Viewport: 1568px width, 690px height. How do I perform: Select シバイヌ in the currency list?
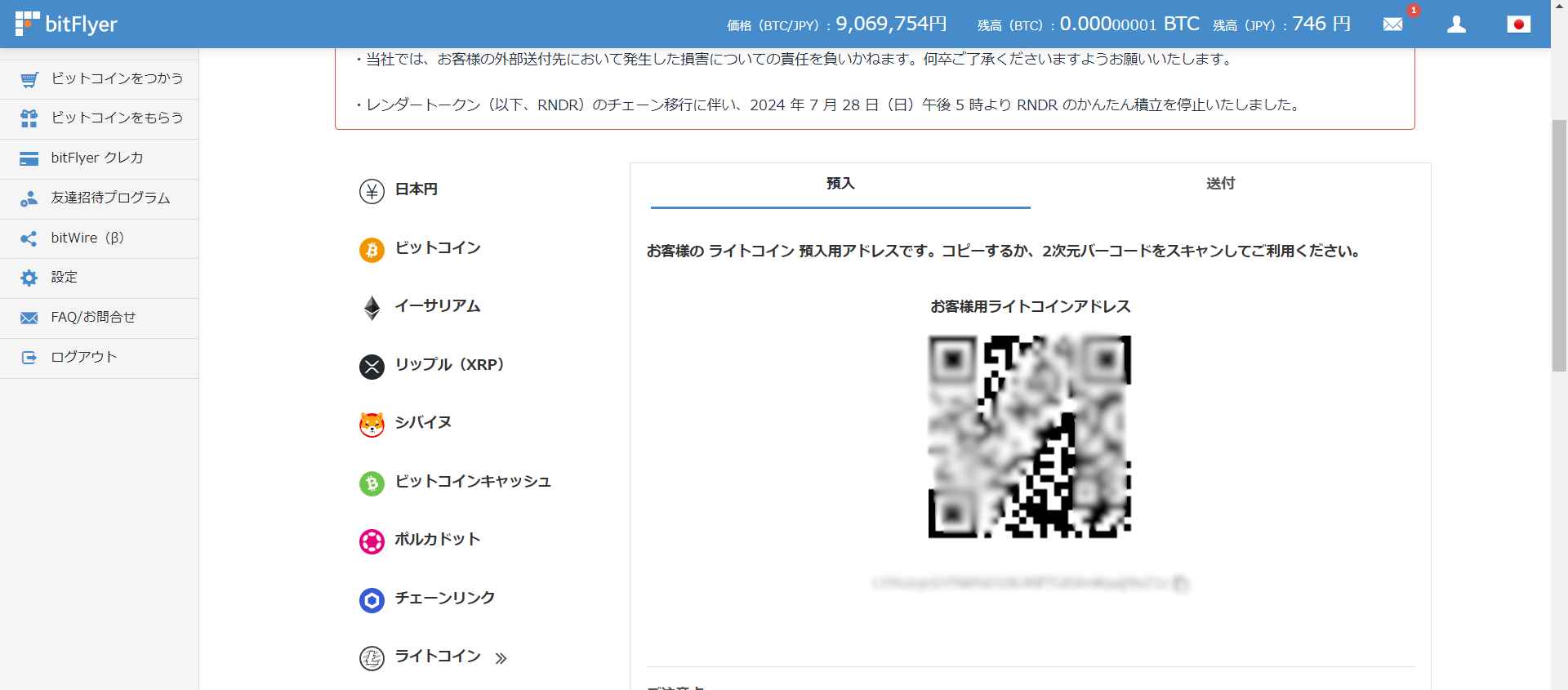point(423,423)
